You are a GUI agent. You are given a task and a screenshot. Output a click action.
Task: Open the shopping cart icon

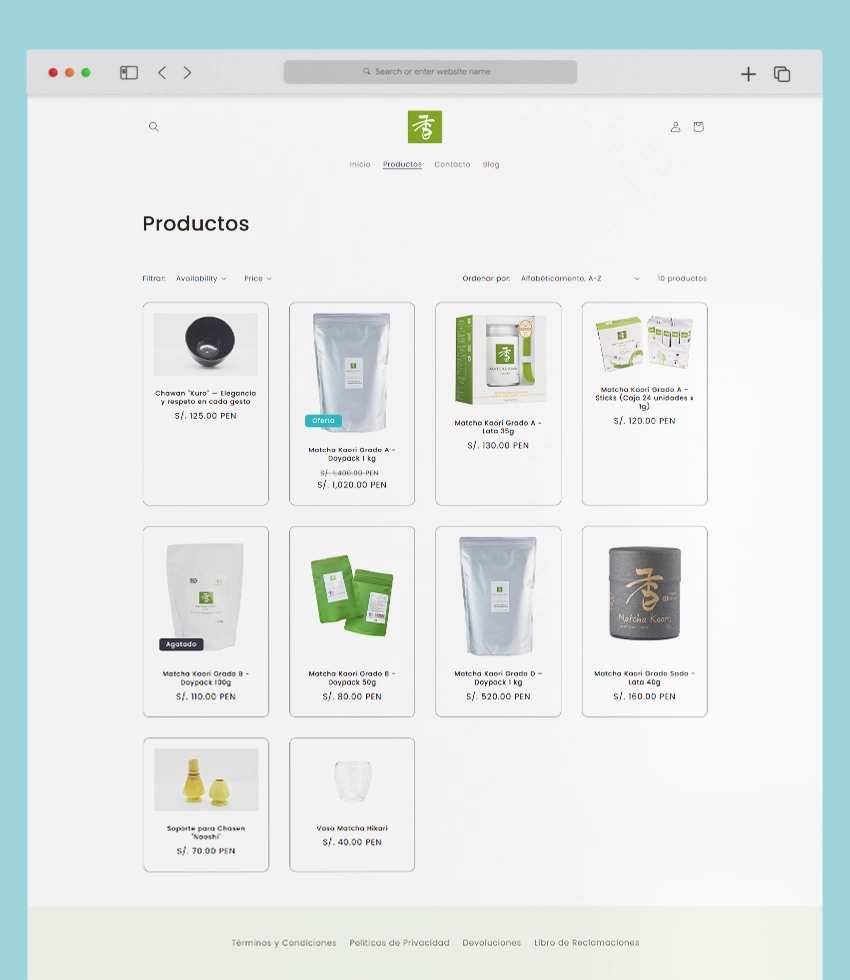click(x=698, y=127)
